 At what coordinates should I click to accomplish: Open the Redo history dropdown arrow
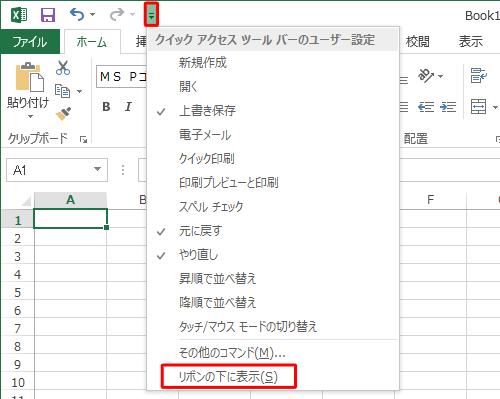click(132, 14)
